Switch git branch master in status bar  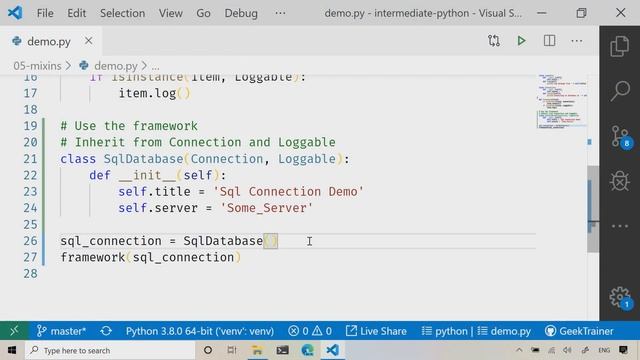pyautogui.click(x=61, y=331)
